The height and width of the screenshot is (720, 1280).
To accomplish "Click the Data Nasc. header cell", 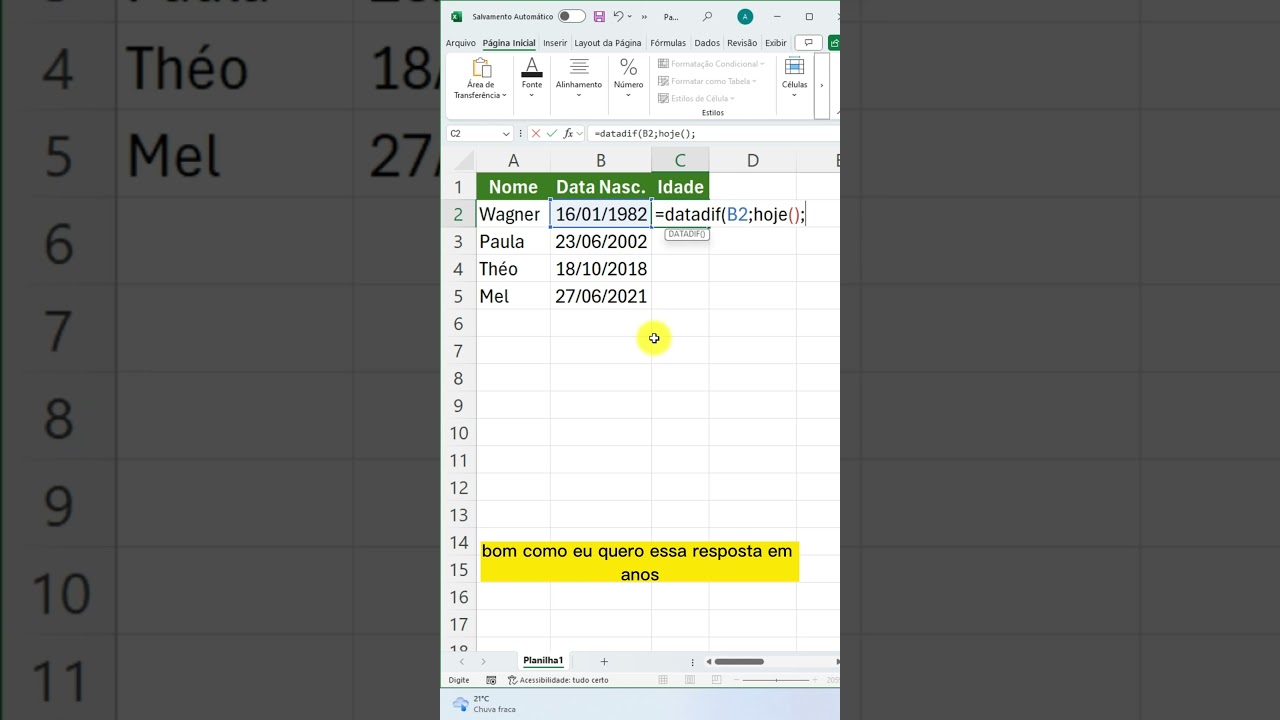I will [601, 187].
